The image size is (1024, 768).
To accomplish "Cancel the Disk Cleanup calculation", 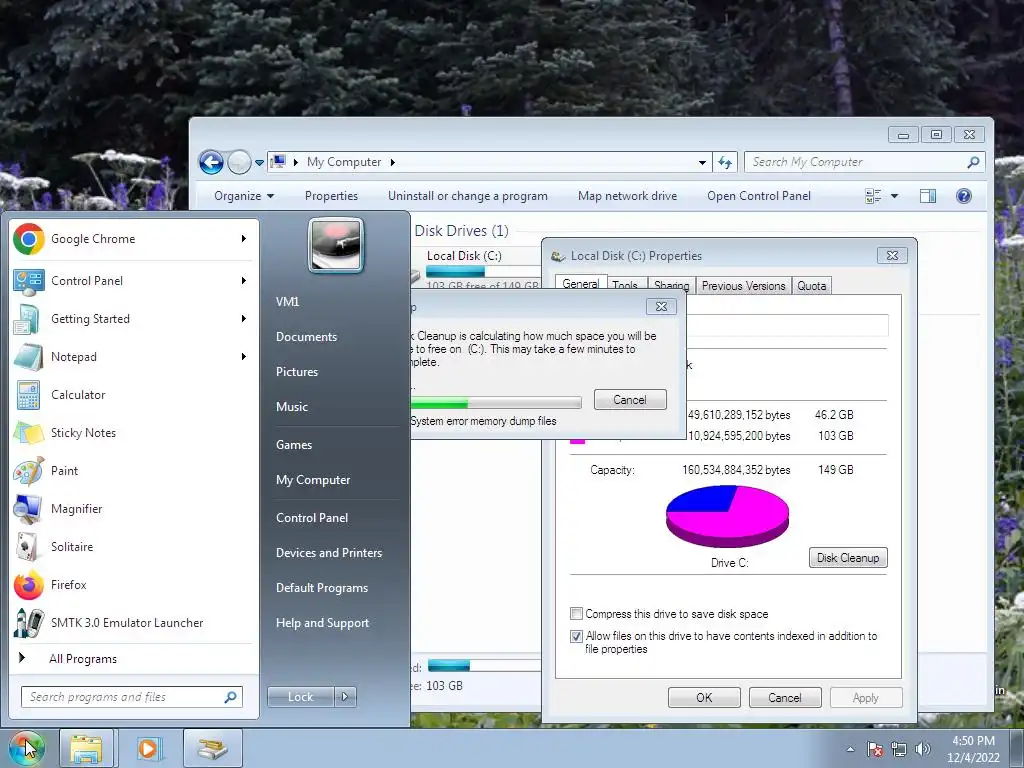I will click(x=630, y=400).
